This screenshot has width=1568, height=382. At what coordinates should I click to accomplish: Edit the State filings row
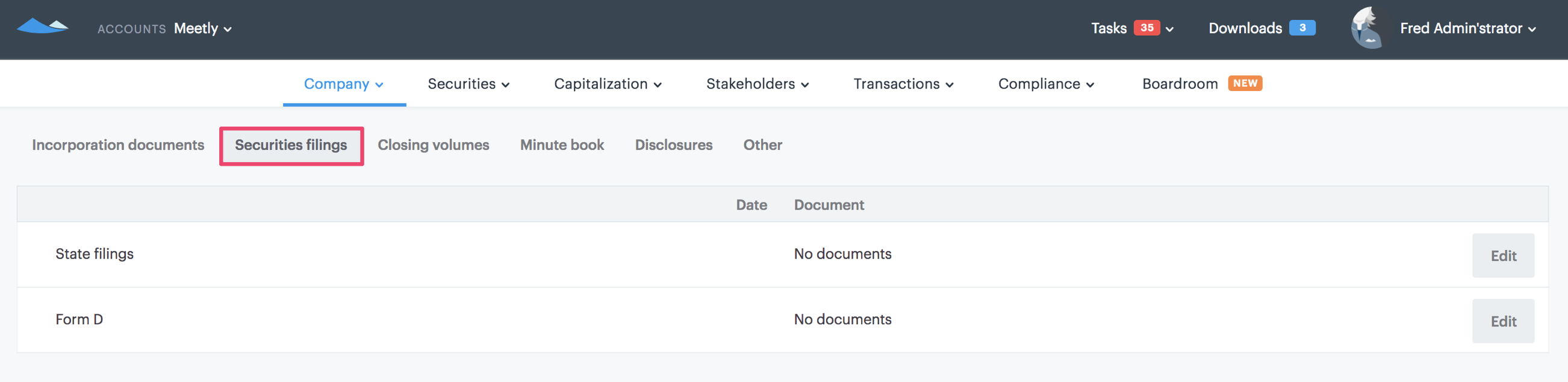[x=1502, y=255]
